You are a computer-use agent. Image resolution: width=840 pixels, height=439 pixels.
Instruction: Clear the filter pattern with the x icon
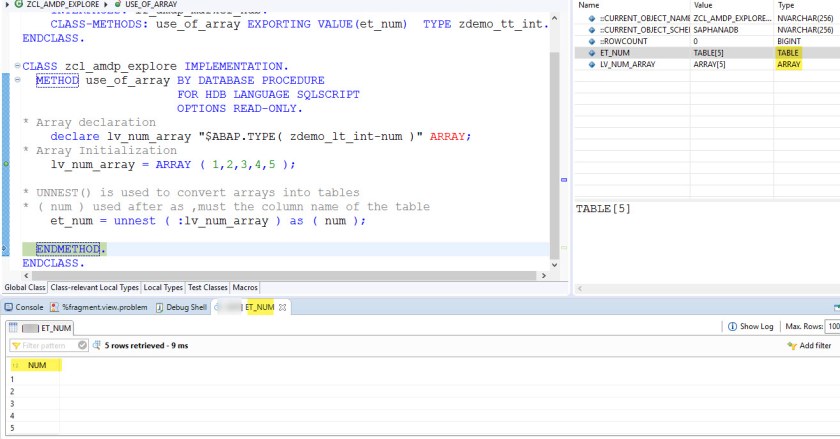pyautogui.click(x=82, y=345)
